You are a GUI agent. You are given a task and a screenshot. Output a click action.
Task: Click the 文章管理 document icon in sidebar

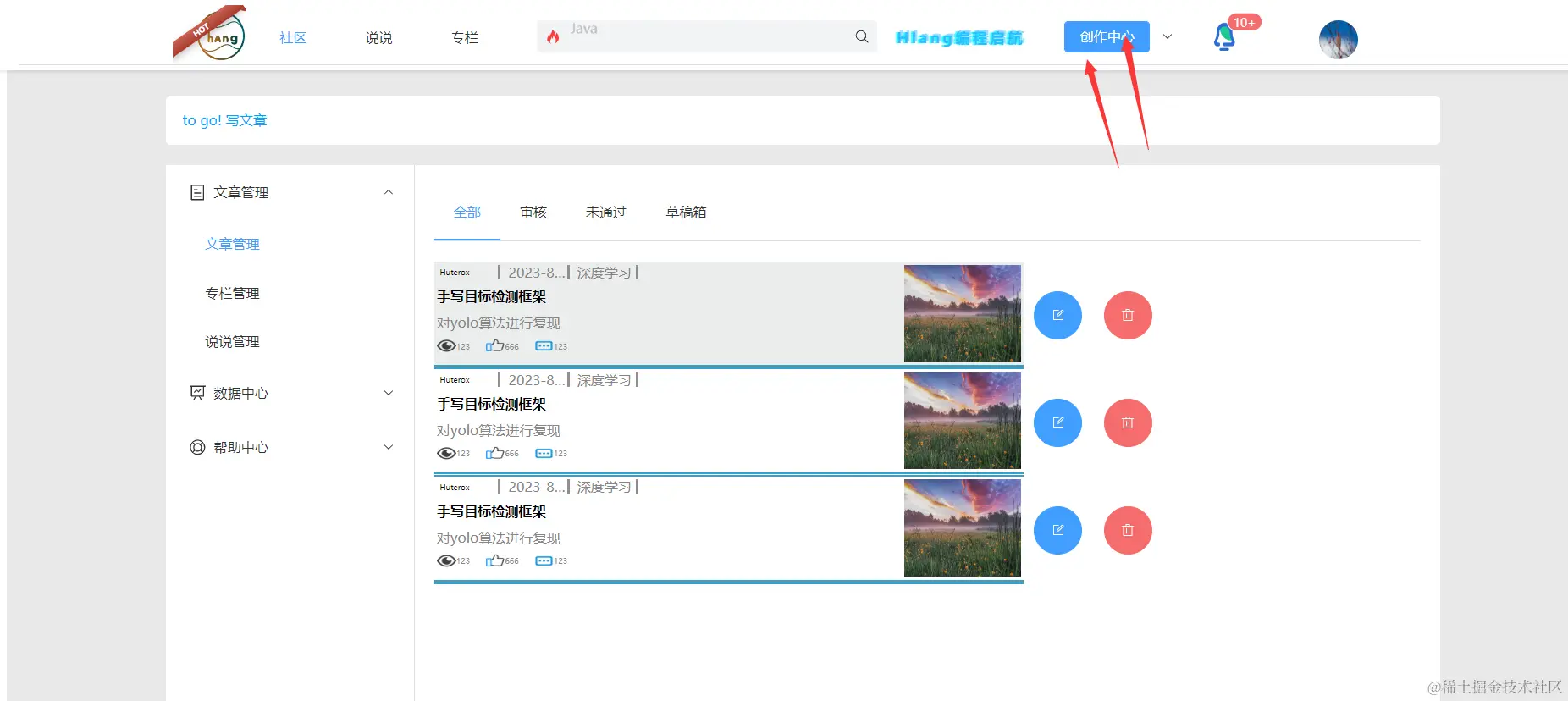coord(197,192)
